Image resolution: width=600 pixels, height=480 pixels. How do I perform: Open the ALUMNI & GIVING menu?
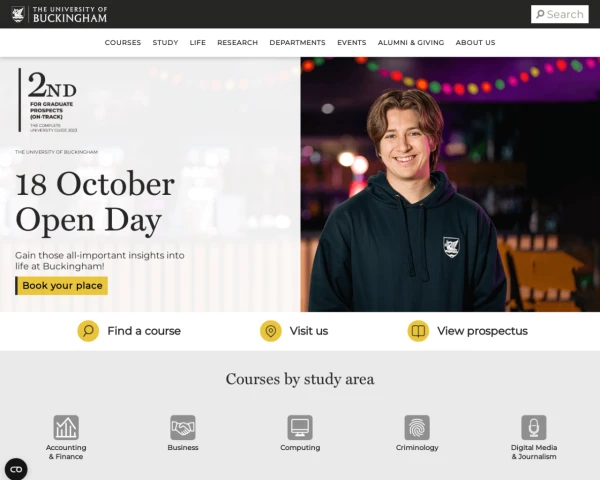click(x=411, y=42)
